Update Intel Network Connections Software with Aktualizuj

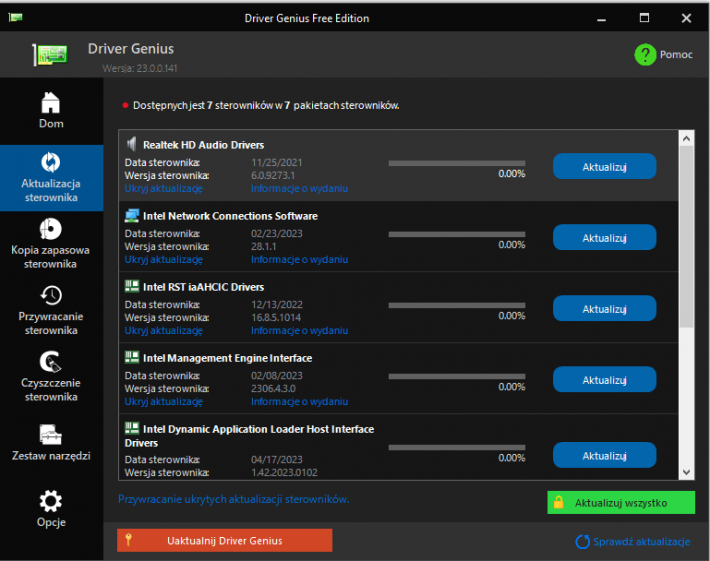click(604, 237)
